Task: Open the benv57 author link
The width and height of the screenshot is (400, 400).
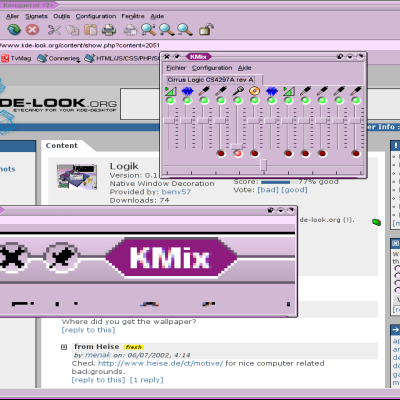Action: click(x=176, y=192)
